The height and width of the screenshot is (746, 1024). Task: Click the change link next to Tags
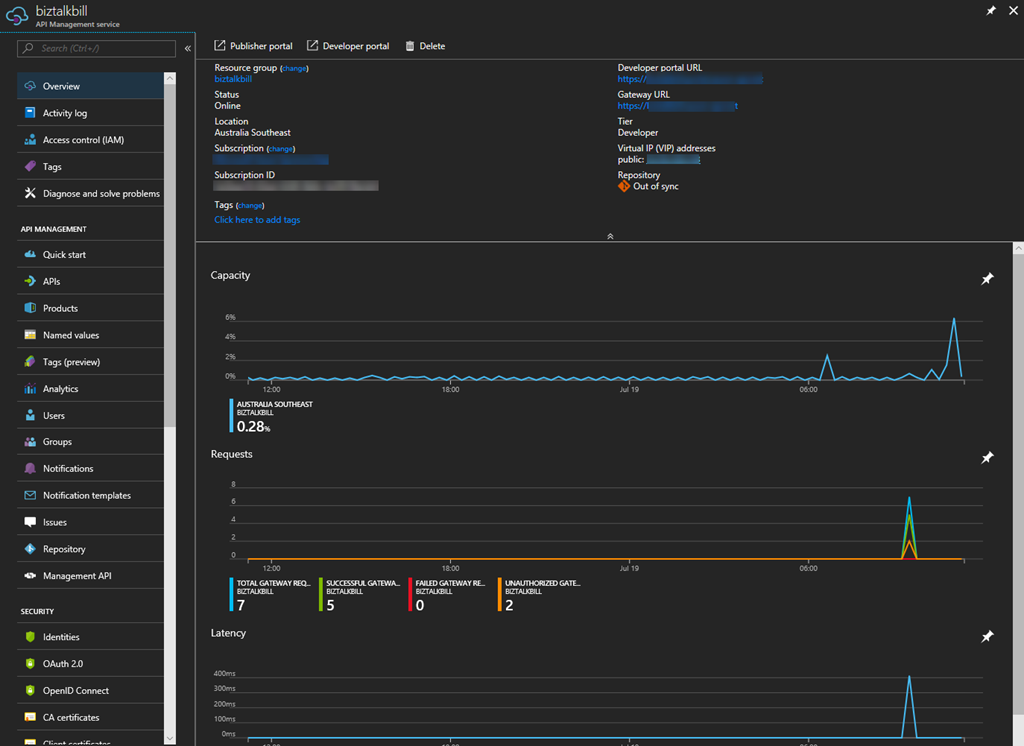[x=250, y=206]
